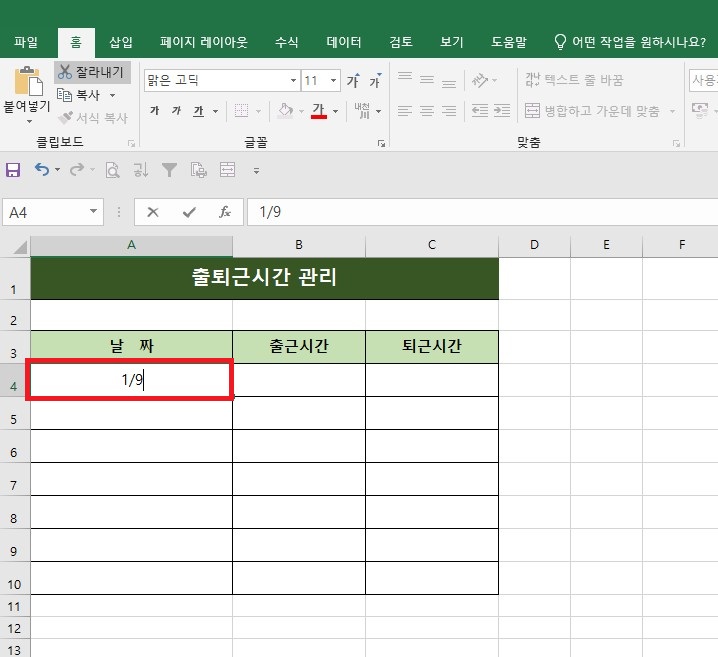Click text orientation icon
Image resolution: width=718 pixels, height=657 pixels.
point(480,81)
